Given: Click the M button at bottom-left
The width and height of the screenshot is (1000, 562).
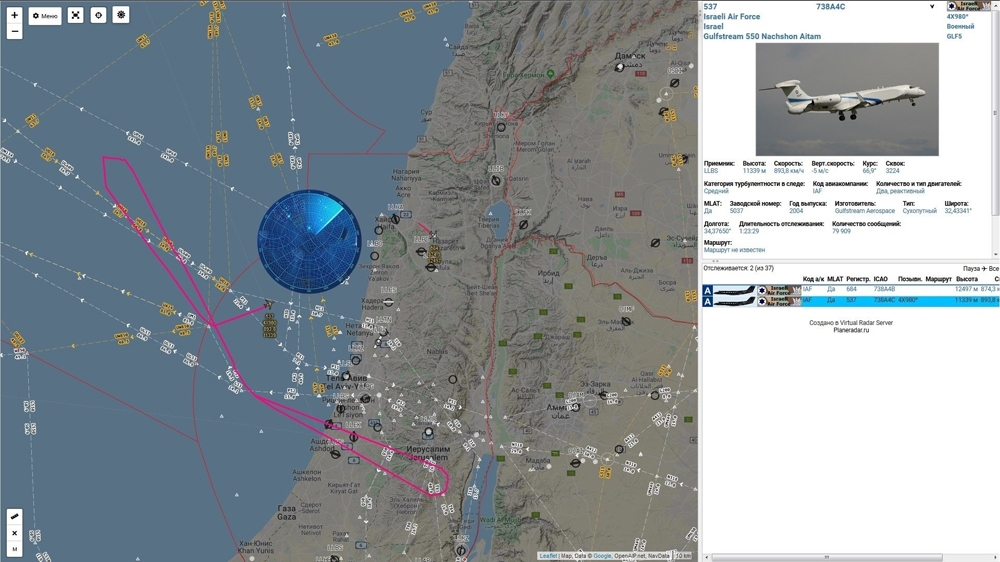Looking at the screenshot, I should (14, 549).
